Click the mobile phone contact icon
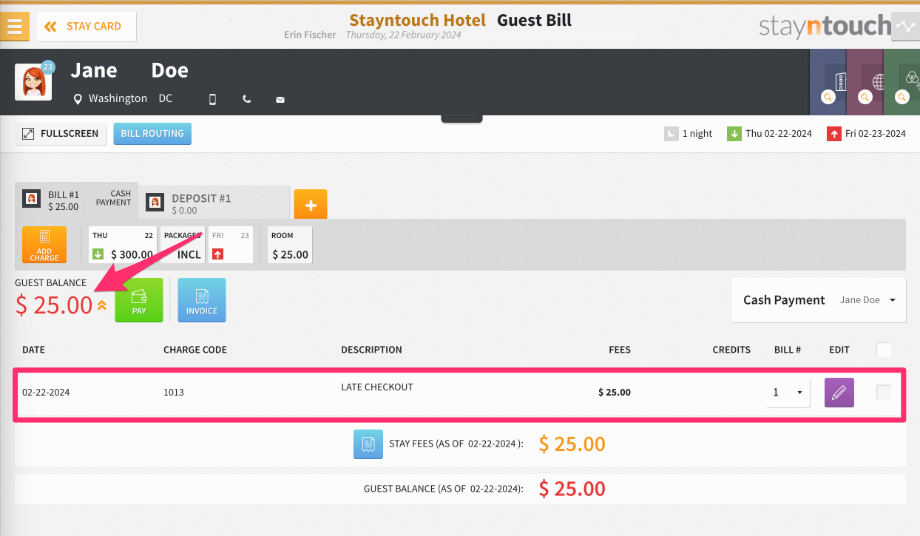 pyautogui.click(x=212, y=100)
